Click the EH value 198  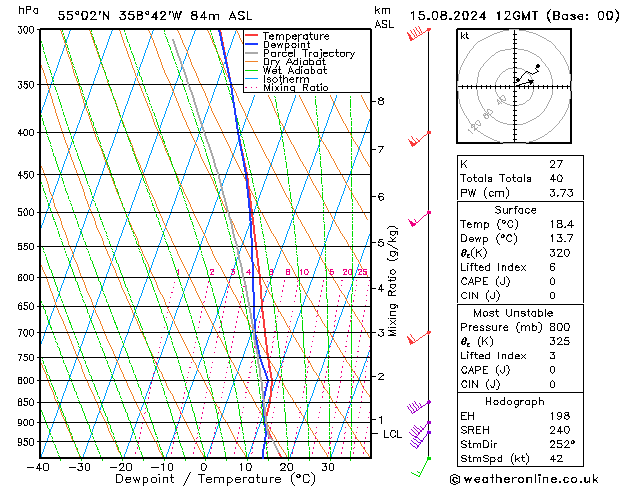560,416
